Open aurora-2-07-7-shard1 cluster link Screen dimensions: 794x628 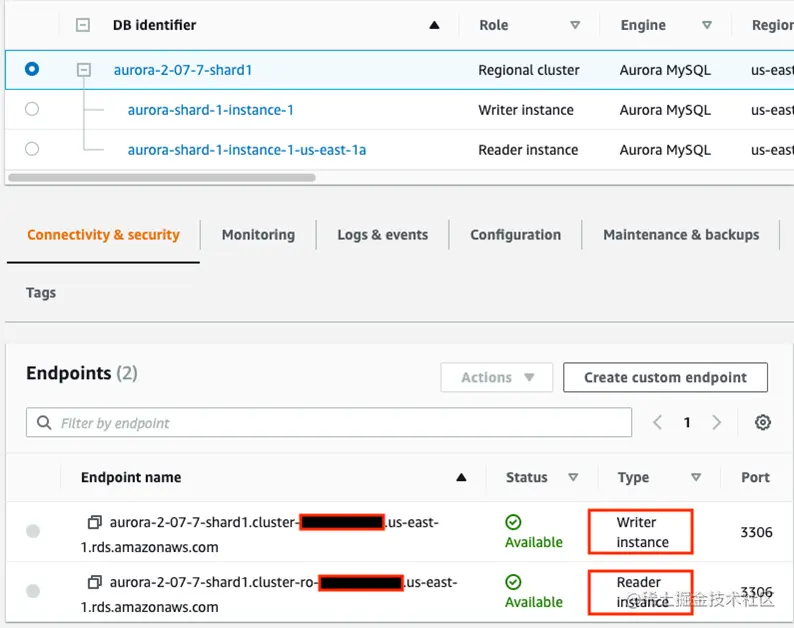coord(183,70)
